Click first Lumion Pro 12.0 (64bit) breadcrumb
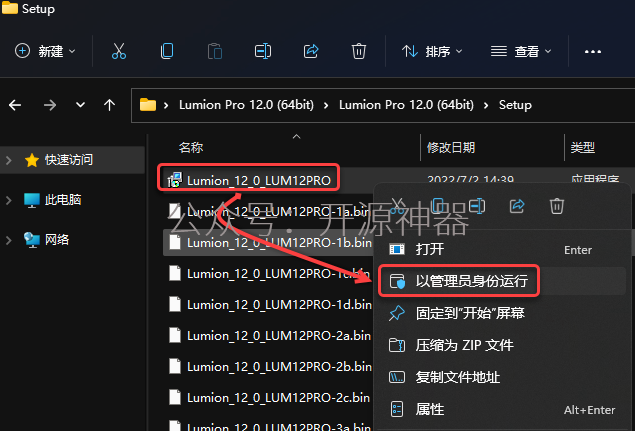635x431 pixels. (x=246, y=105)
